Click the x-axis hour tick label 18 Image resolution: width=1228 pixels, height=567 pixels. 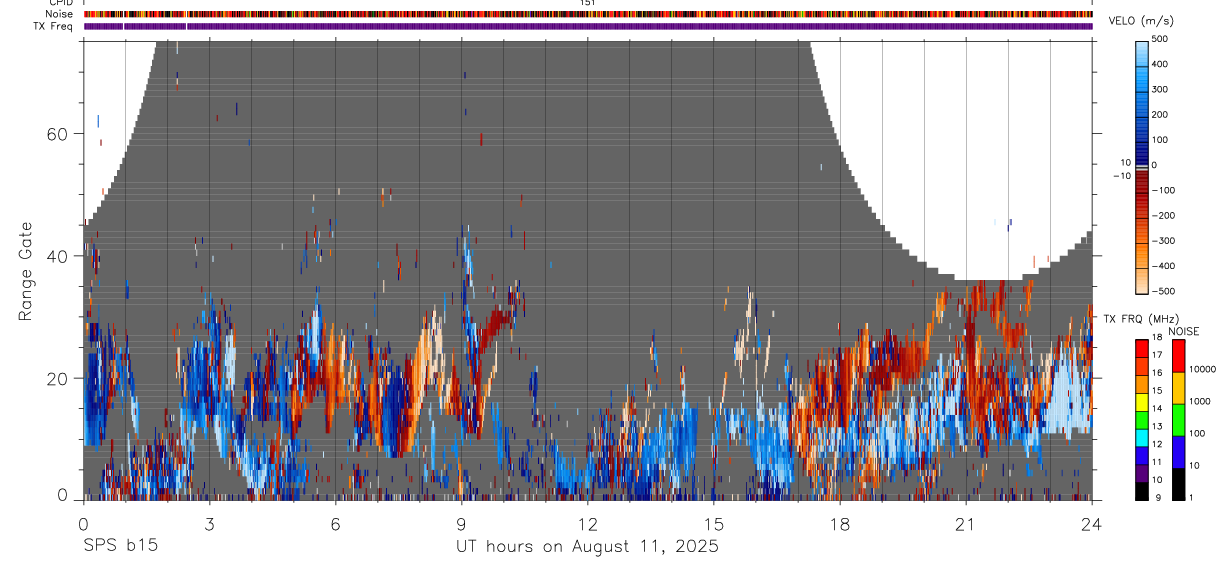tap(840, 524)
